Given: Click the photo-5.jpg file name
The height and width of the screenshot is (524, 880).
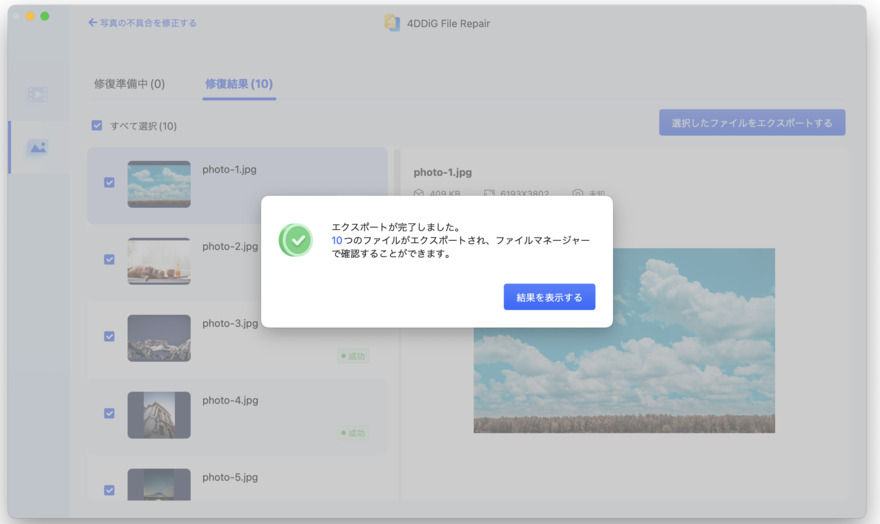Looking at the screenshot, I should pyautogui.click(x=230, y=477).
